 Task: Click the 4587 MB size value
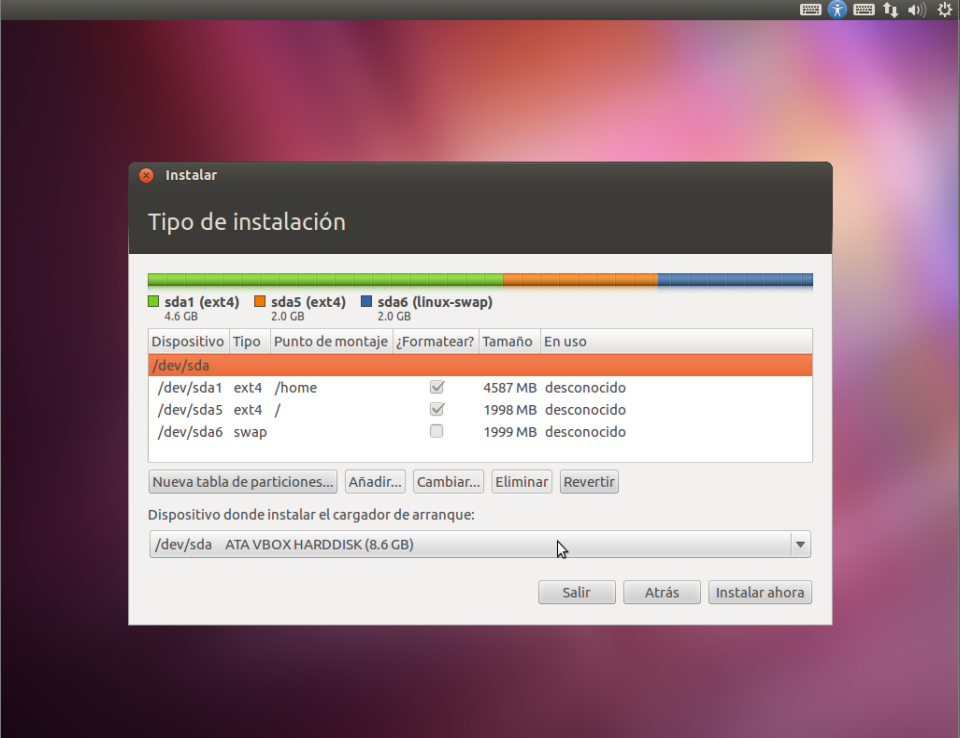tap(509, 388)
